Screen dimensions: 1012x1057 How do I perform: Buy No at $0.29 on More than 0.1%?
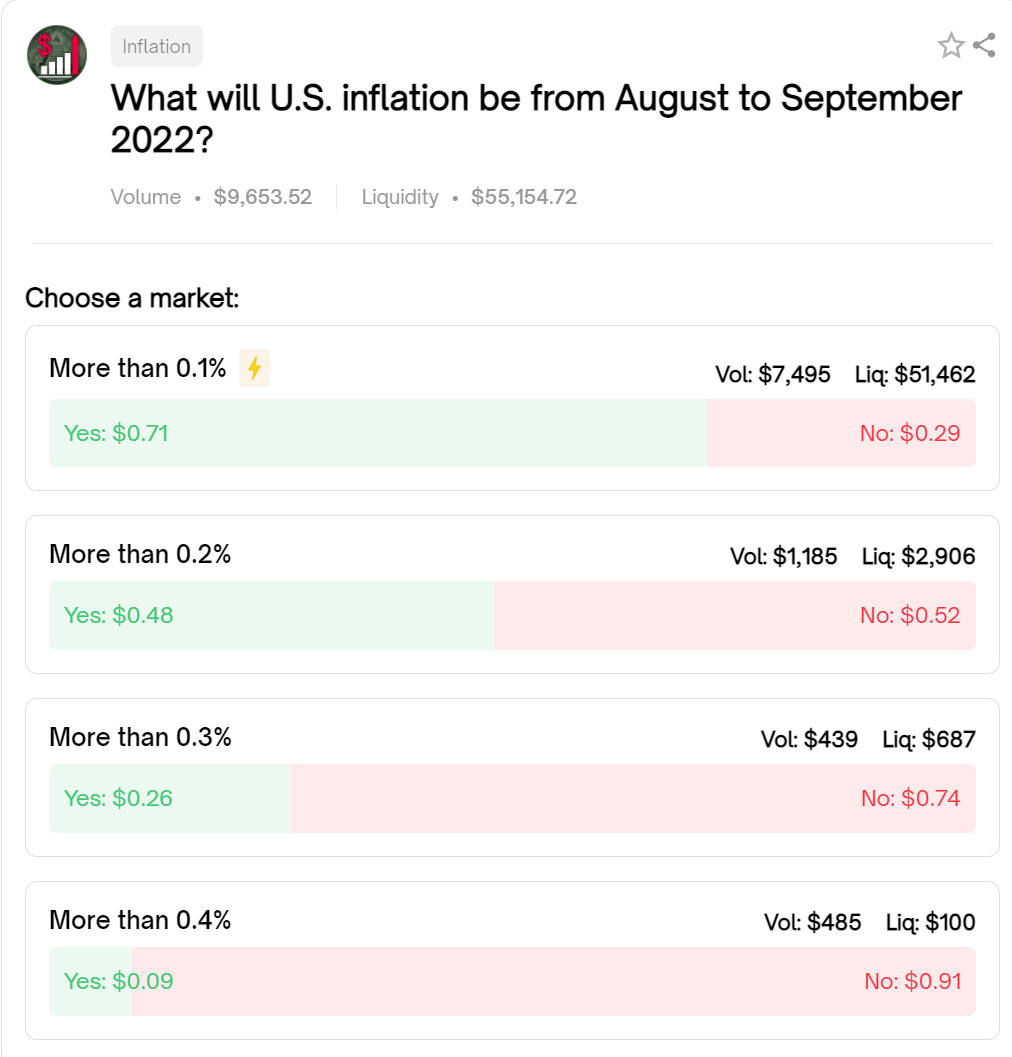[909, 433]
